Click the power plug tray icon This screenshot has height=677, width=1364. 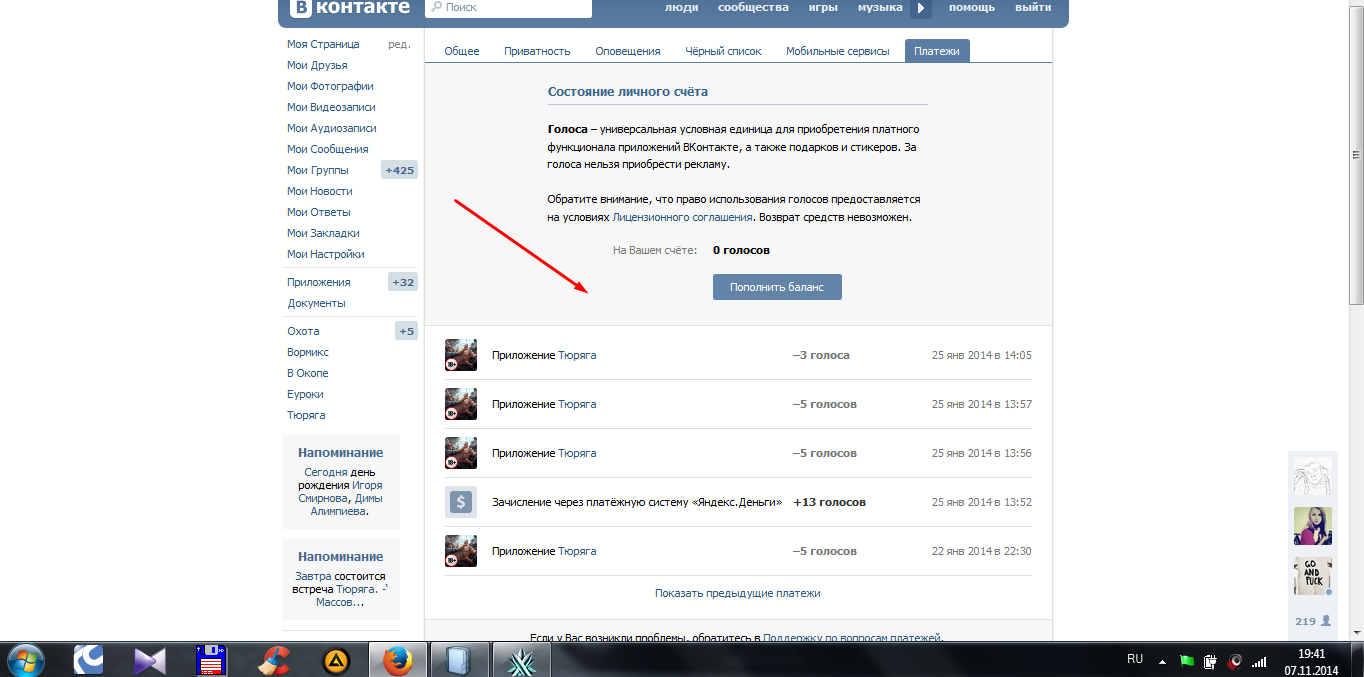pyautogui.click(x=1211, y=661)
